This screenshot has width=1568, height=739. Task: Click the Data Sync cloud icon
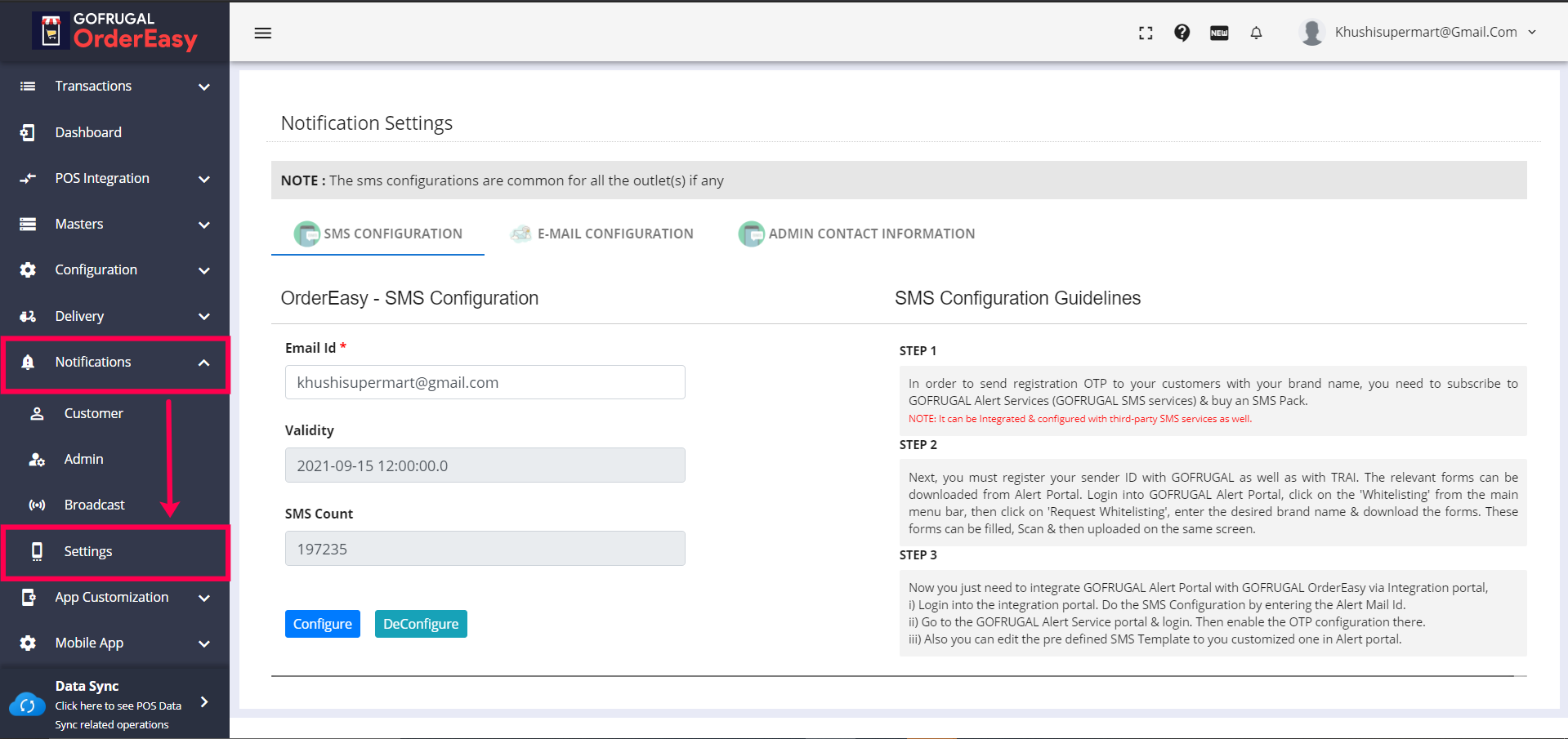[27, 704]
